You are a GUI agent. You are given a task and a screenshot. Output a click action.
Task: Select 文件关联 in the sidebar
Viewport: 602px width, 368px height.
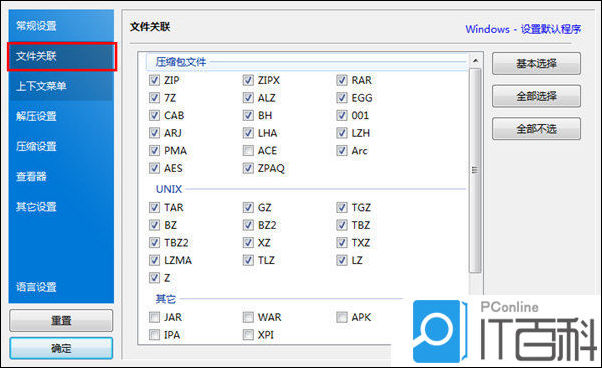(x=61, y=56)
